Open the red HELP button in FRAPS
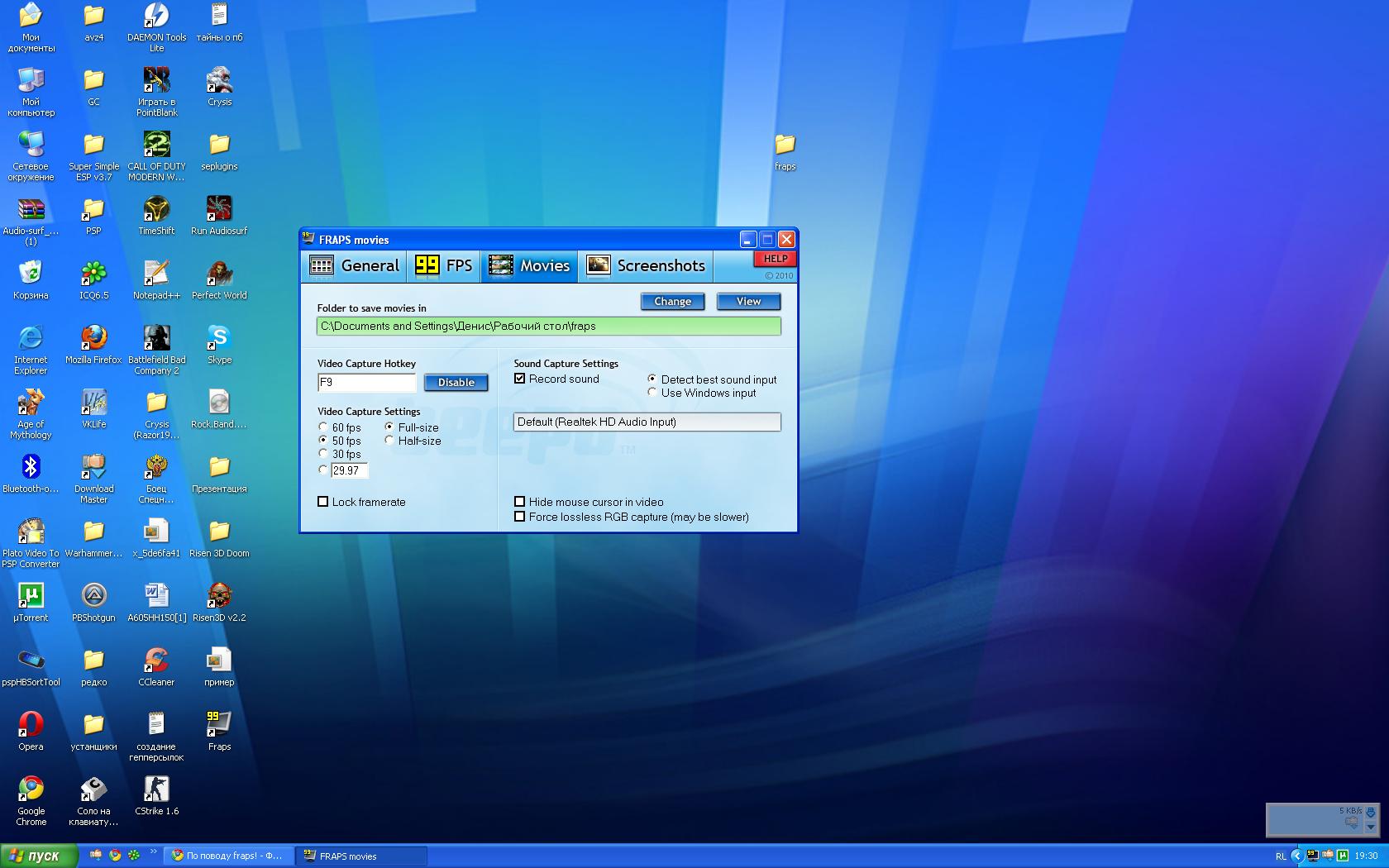This screenshot has width=1389, height=868. coord(775,259)
